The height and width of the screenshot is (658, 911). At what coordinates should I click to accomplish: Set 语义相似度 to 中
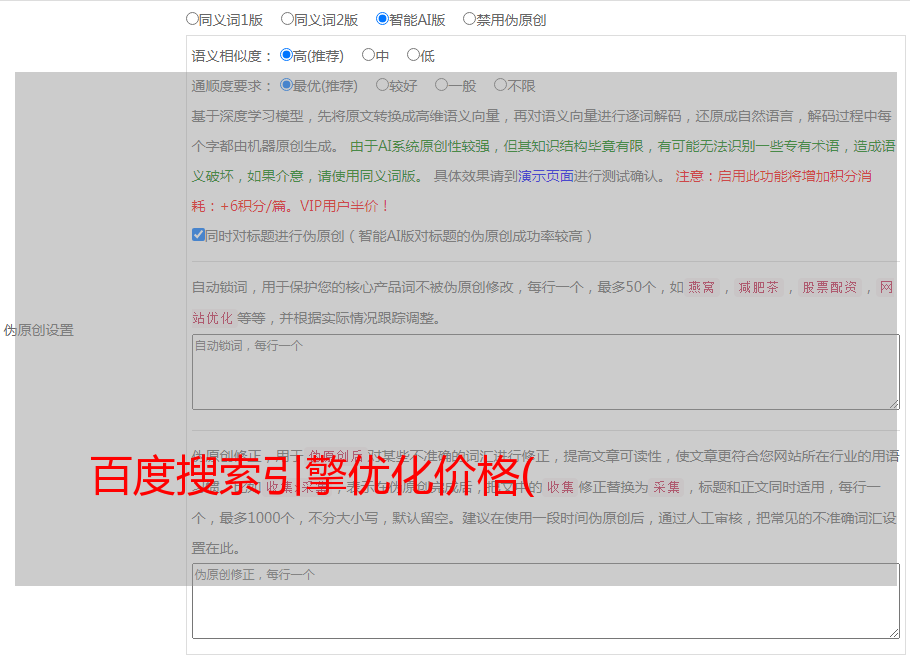click(x=368, y=55)
